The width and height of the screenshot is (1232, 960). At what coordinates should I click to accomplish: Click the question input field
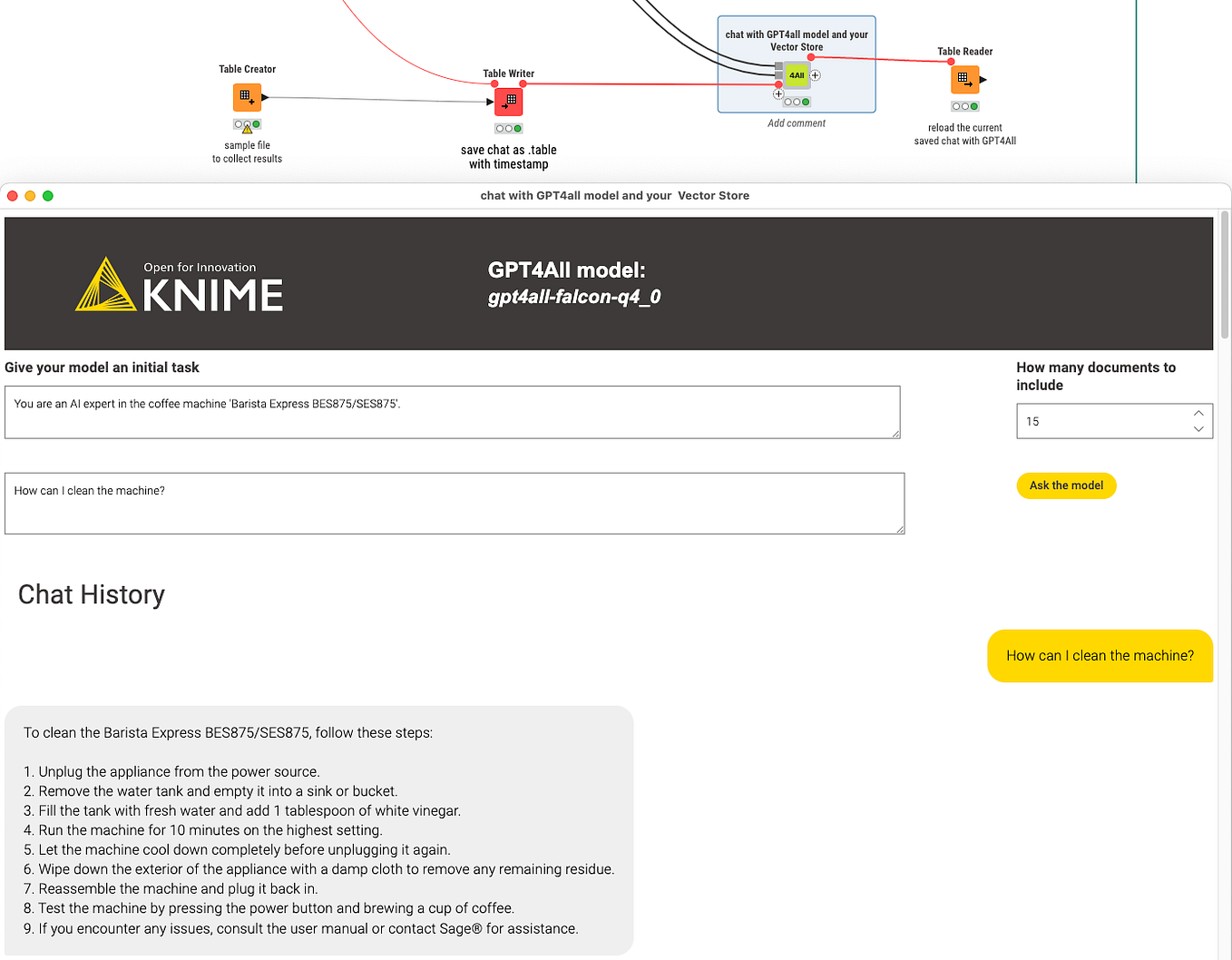point(454,504)
